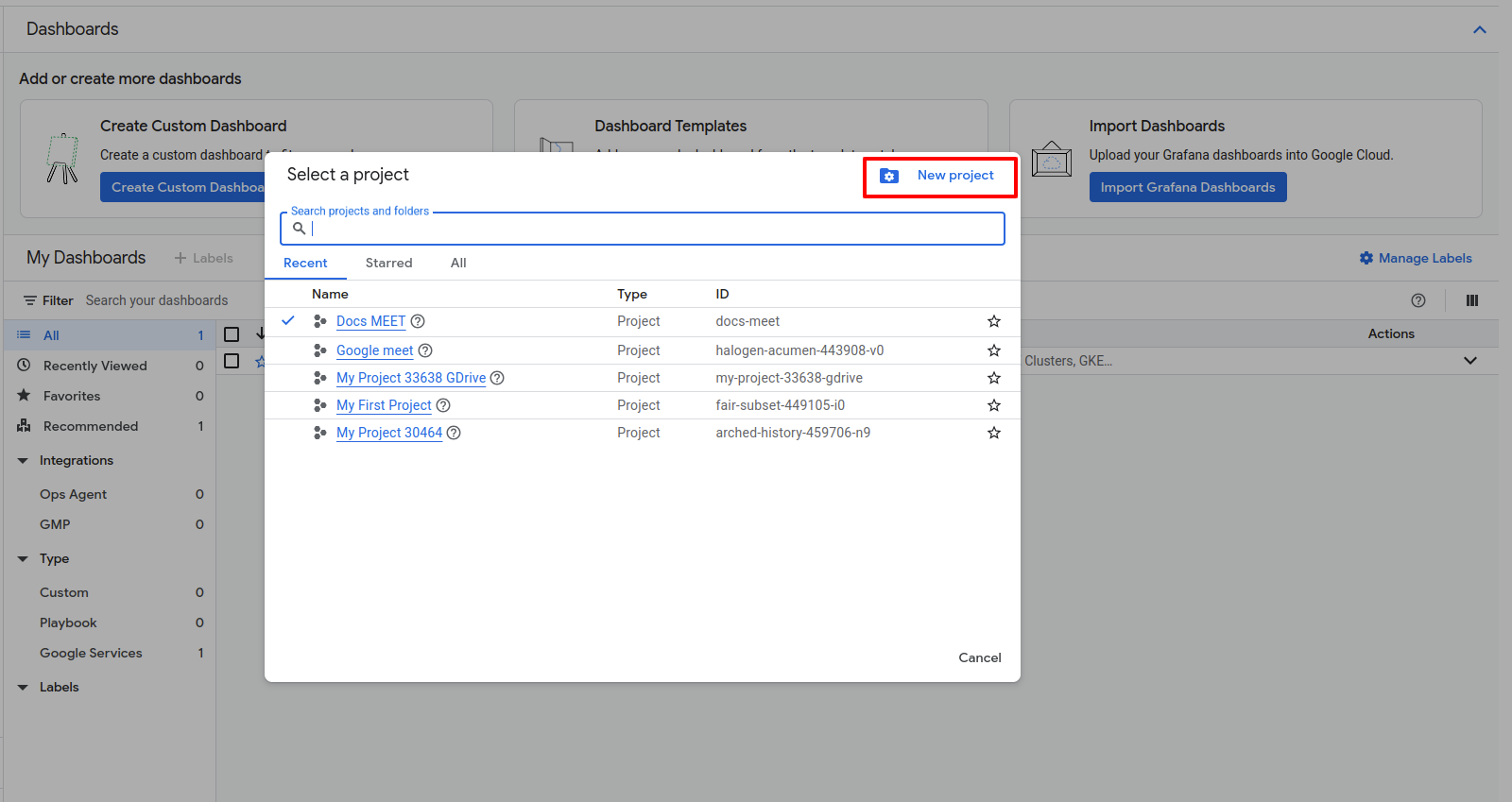Open help icon beside Google meet
Viewport: 1512px width, 802px height.
pos(425,350)
